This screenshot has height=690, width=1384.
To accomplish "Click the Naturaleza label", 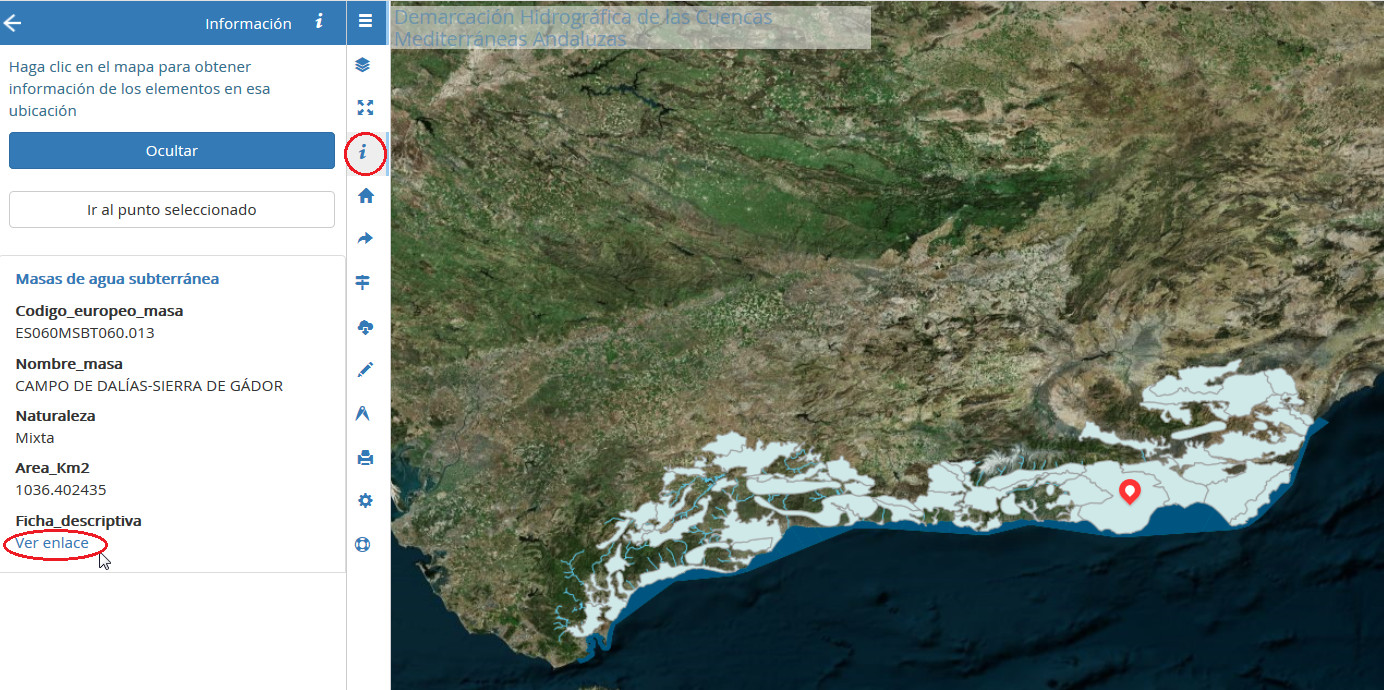I will (x=55, y=416).
